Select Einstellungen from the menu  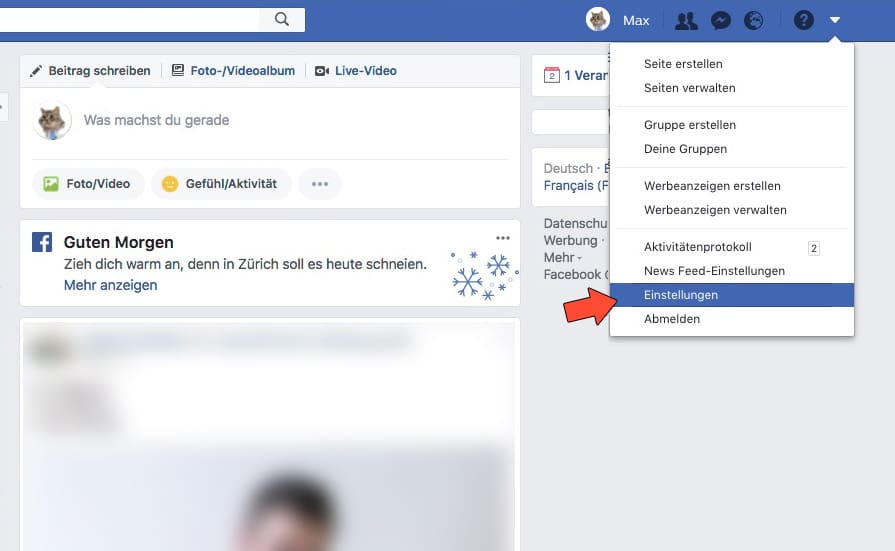coord(681,295)
